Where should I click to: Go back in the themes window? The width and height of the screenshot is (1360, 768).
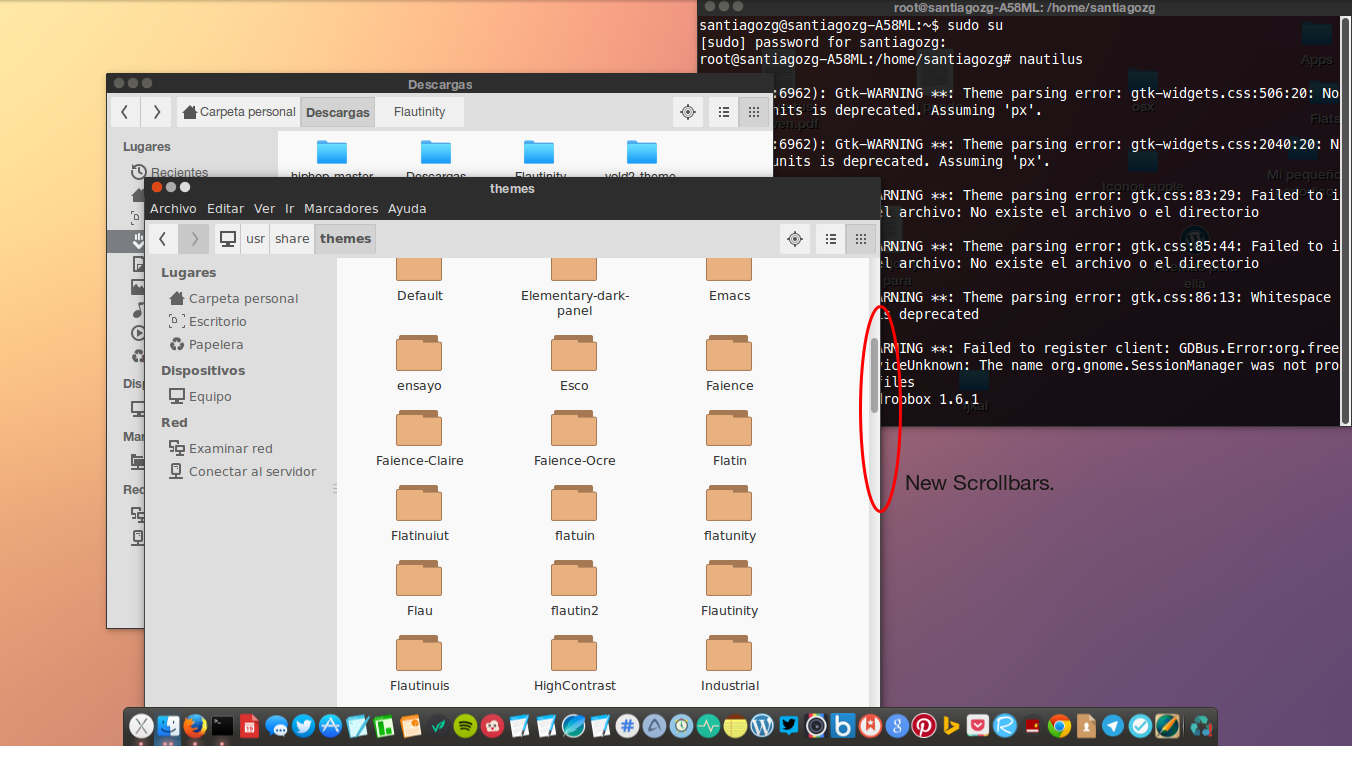coord(163,239)
